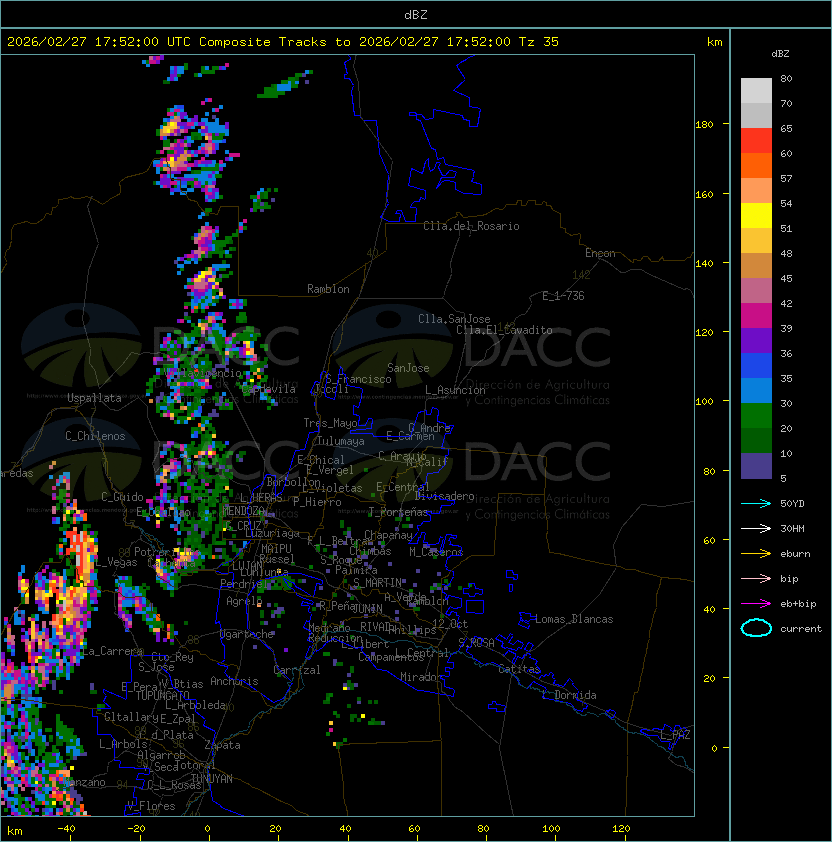Click the yellow eburn arrow in legend
The image size is (832, 842).
point(756,554)
